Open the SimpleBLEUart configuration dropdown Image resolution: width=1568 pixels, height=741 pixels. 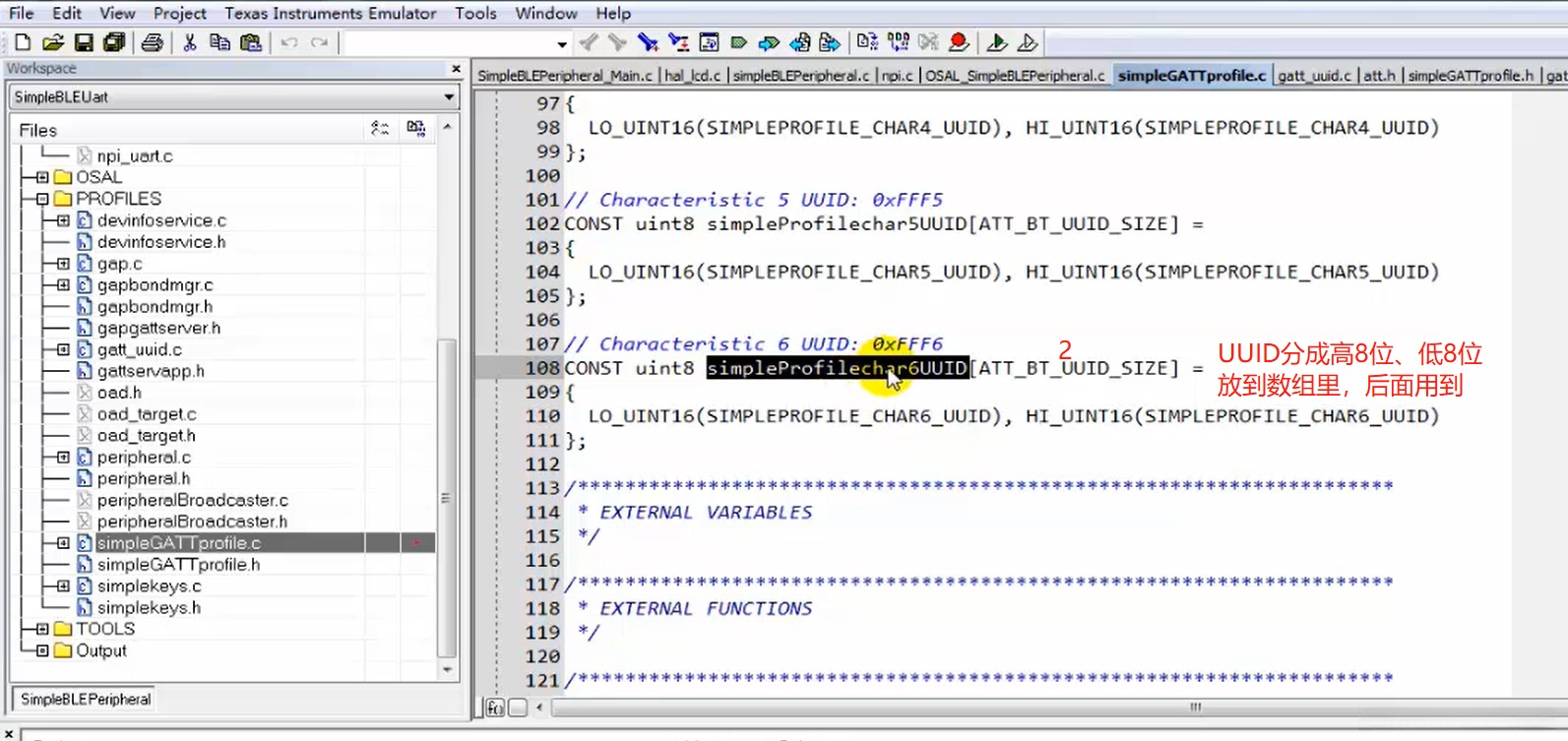click(x=449, y=97)
